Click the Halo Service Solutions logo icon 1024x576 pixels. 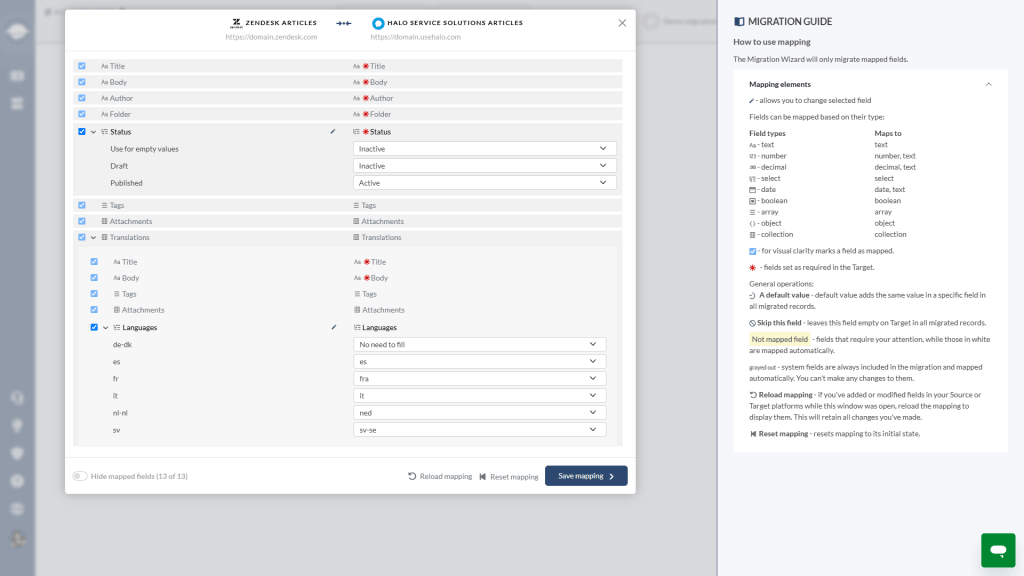[x=377, y=23]
